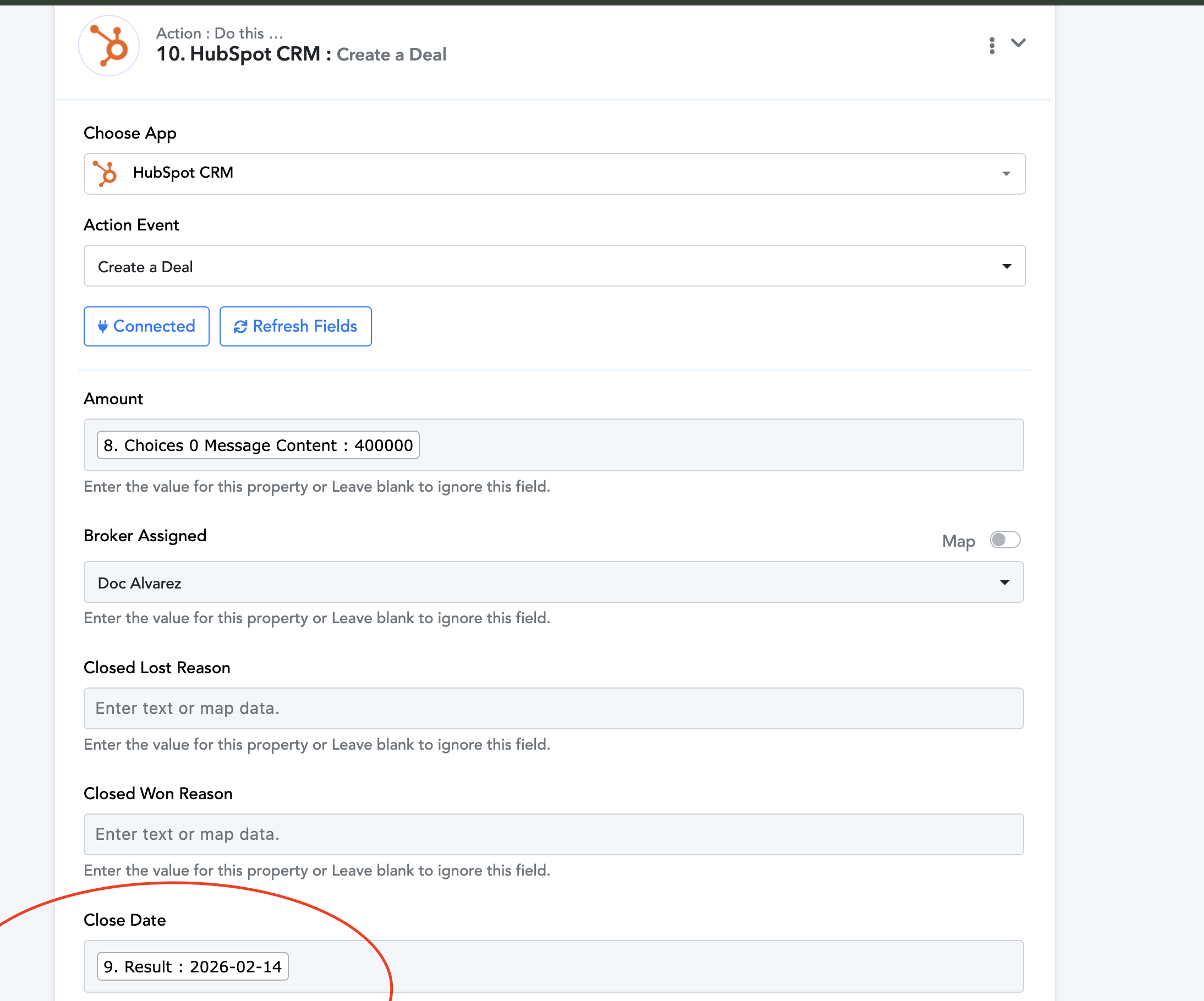Open the Choose App dropdown arrow

tap(1006, 174)
